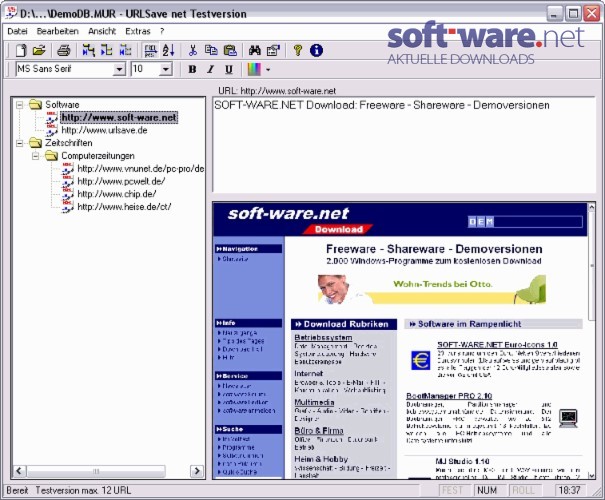The height and width of the screenshot is (500, 605).
Task: Click the Wohn-Trends bei Otto banner
Action: pos(431,289)
